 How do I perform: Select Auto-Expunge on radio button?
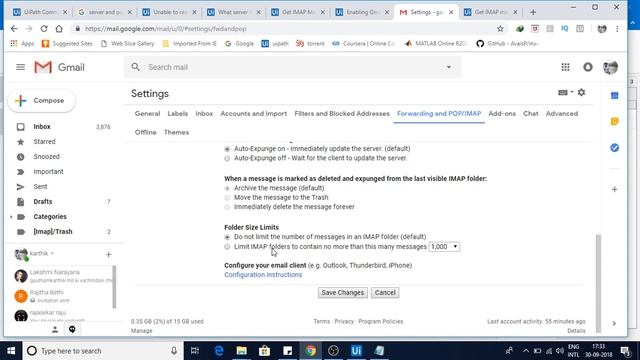pyautogui.click(x=227, y=149)
